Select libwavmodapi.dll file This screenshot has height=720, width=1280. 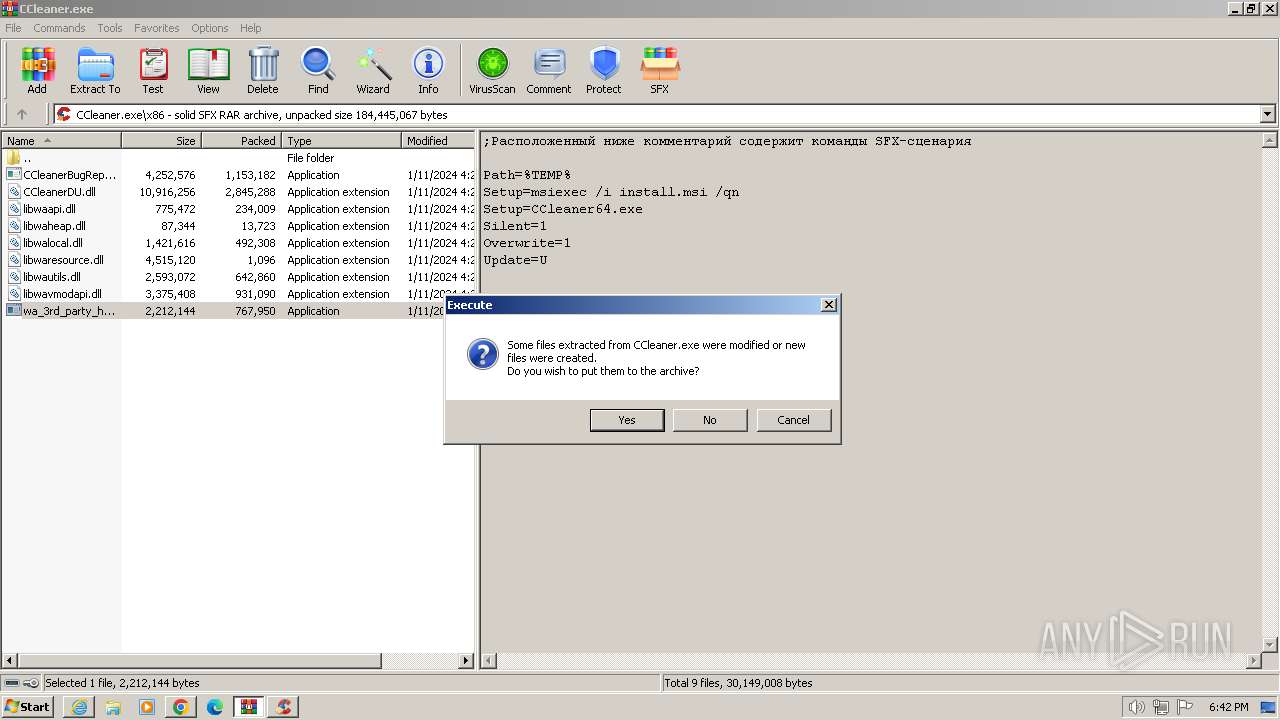(x=238, y=294)
